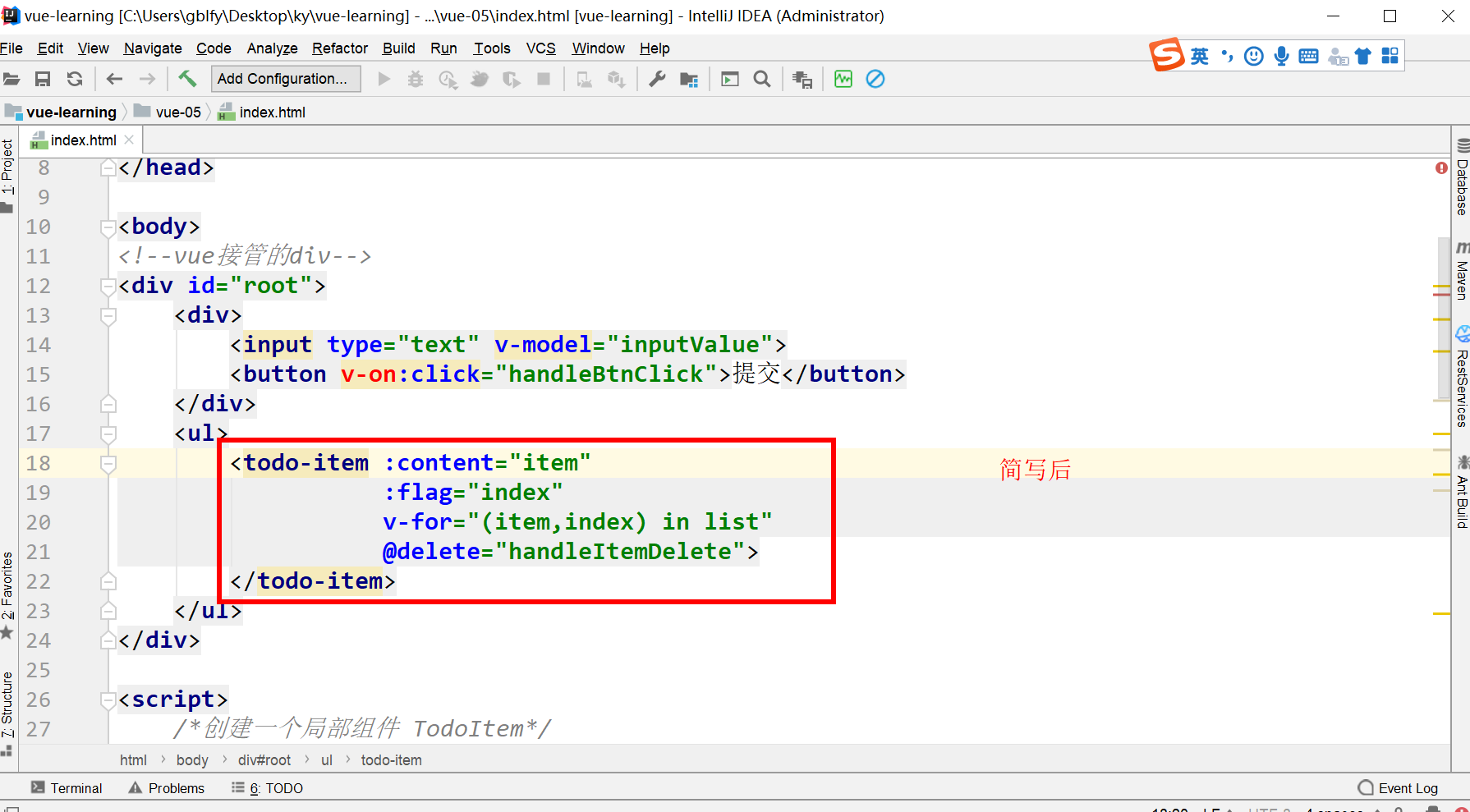Viewport: 1470px width, 812px height.
Task: Toggle Sogou punctuation mode icon
Action: 1227,56
